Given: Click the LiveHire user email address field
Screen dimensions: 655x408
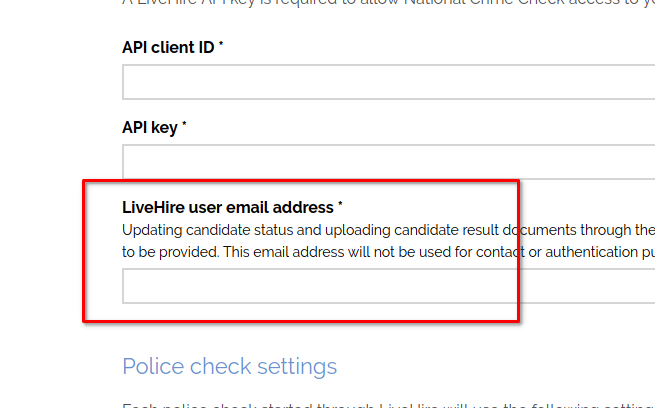Looking at the screenshot, I should (x=388, y=286).
